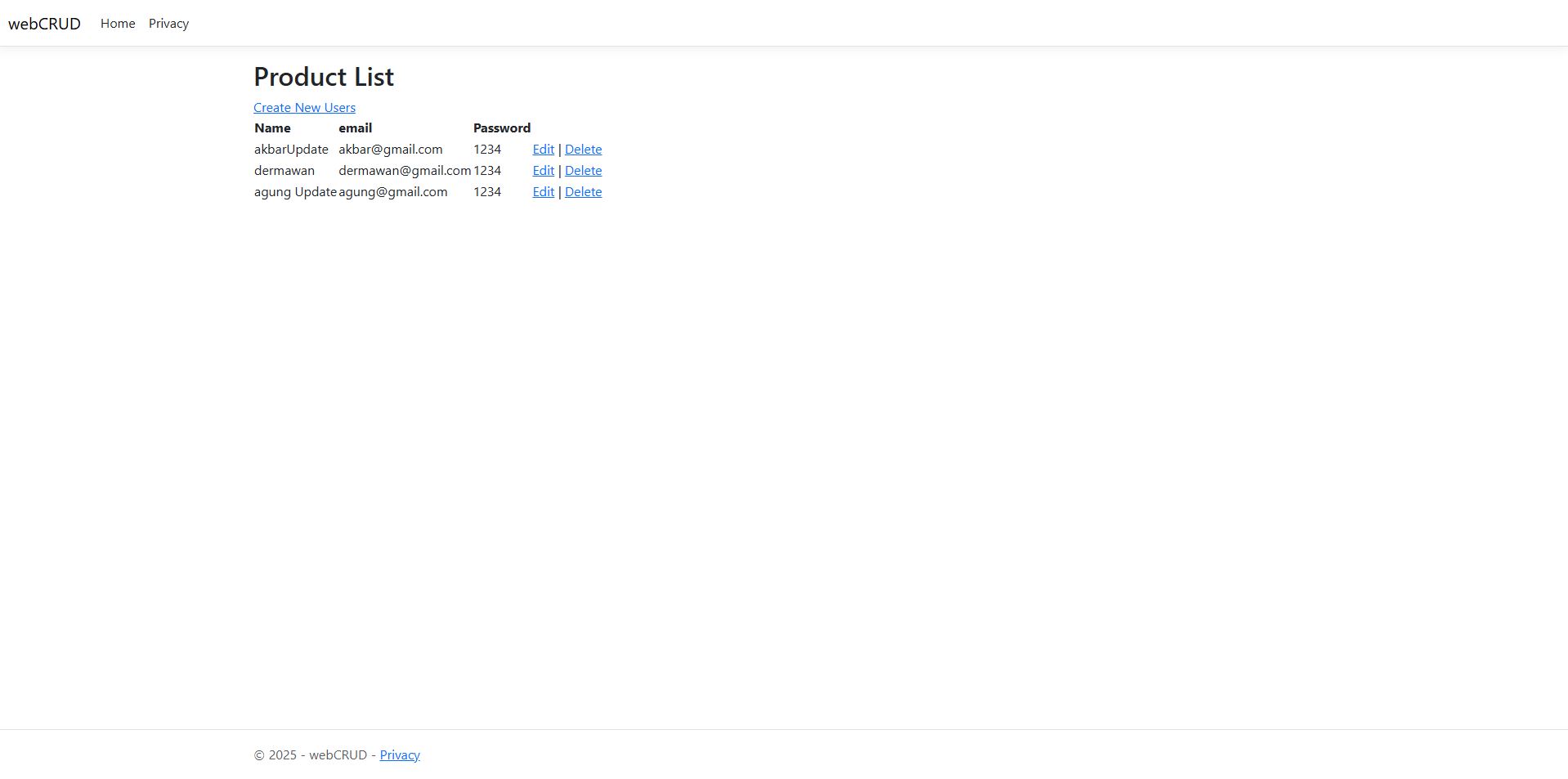Select the akbar@gmail.com email cell

(390, 150)
